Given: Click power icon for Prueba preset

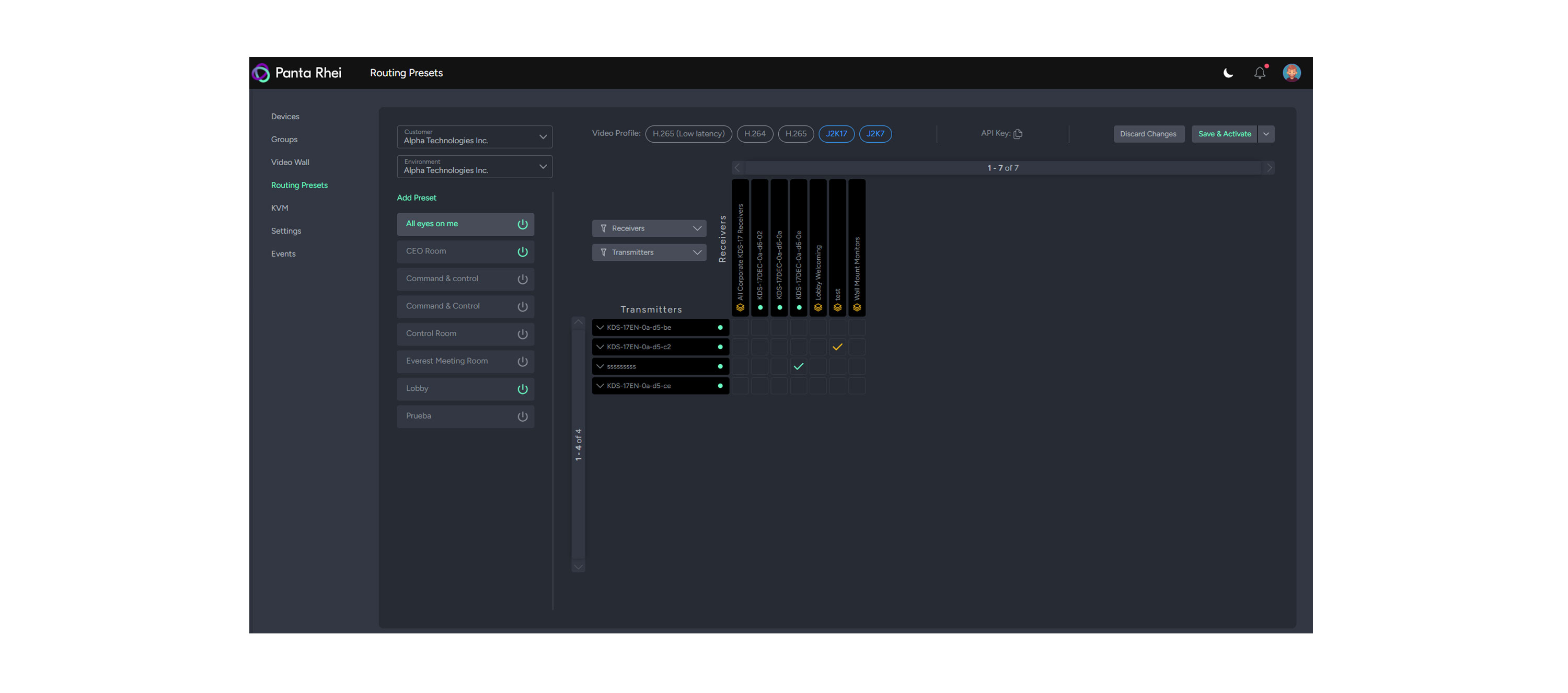Looking at the screenshot, I should pos(522,417).
